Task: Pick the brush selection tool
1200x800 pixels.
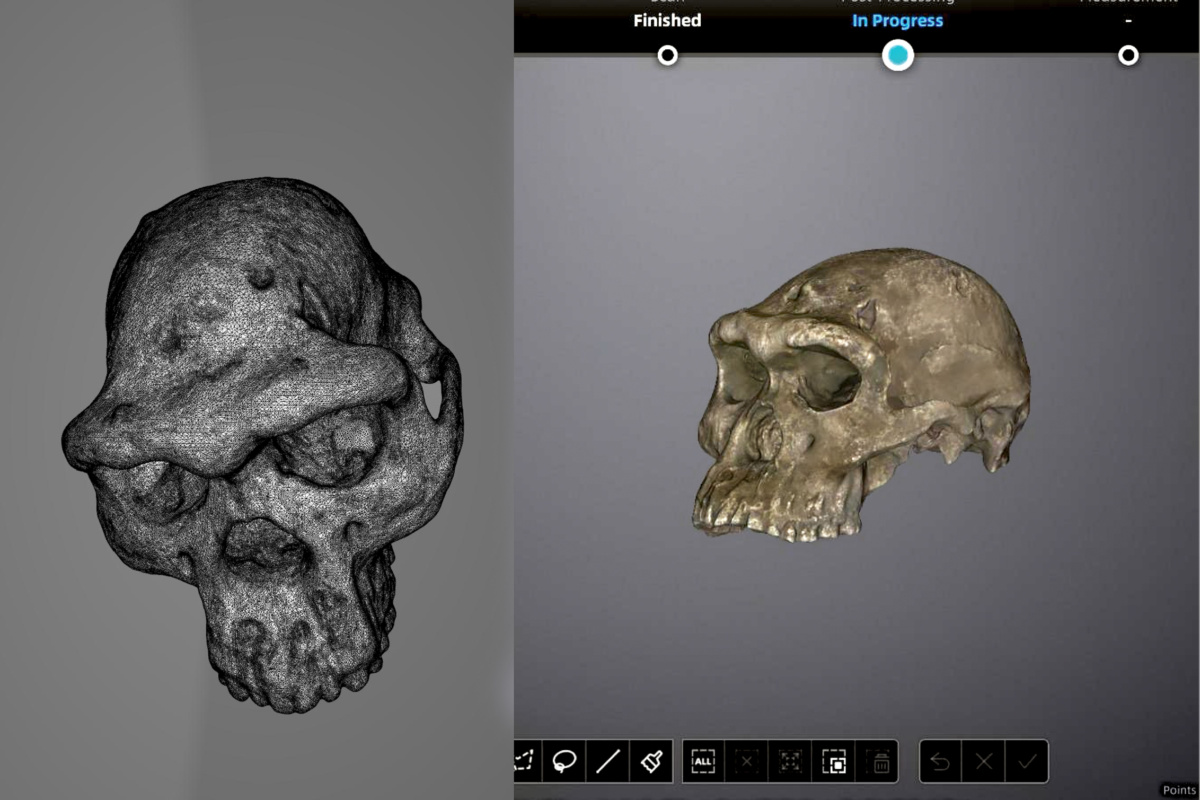Action: coord(651,762)
